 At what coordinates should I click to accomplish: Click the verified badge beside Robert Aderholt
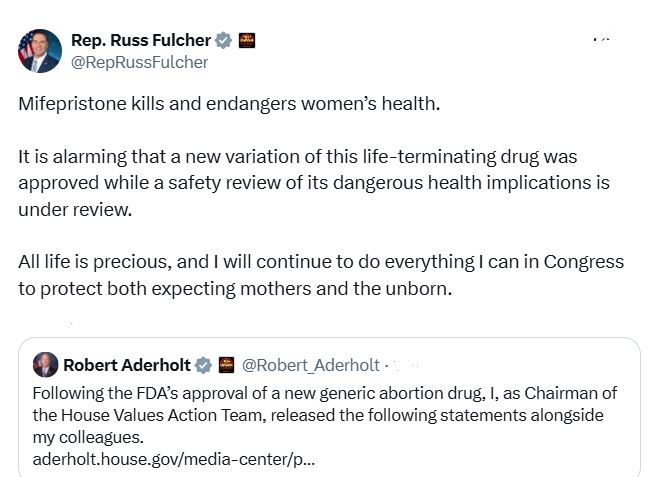(x=203, y=365)
